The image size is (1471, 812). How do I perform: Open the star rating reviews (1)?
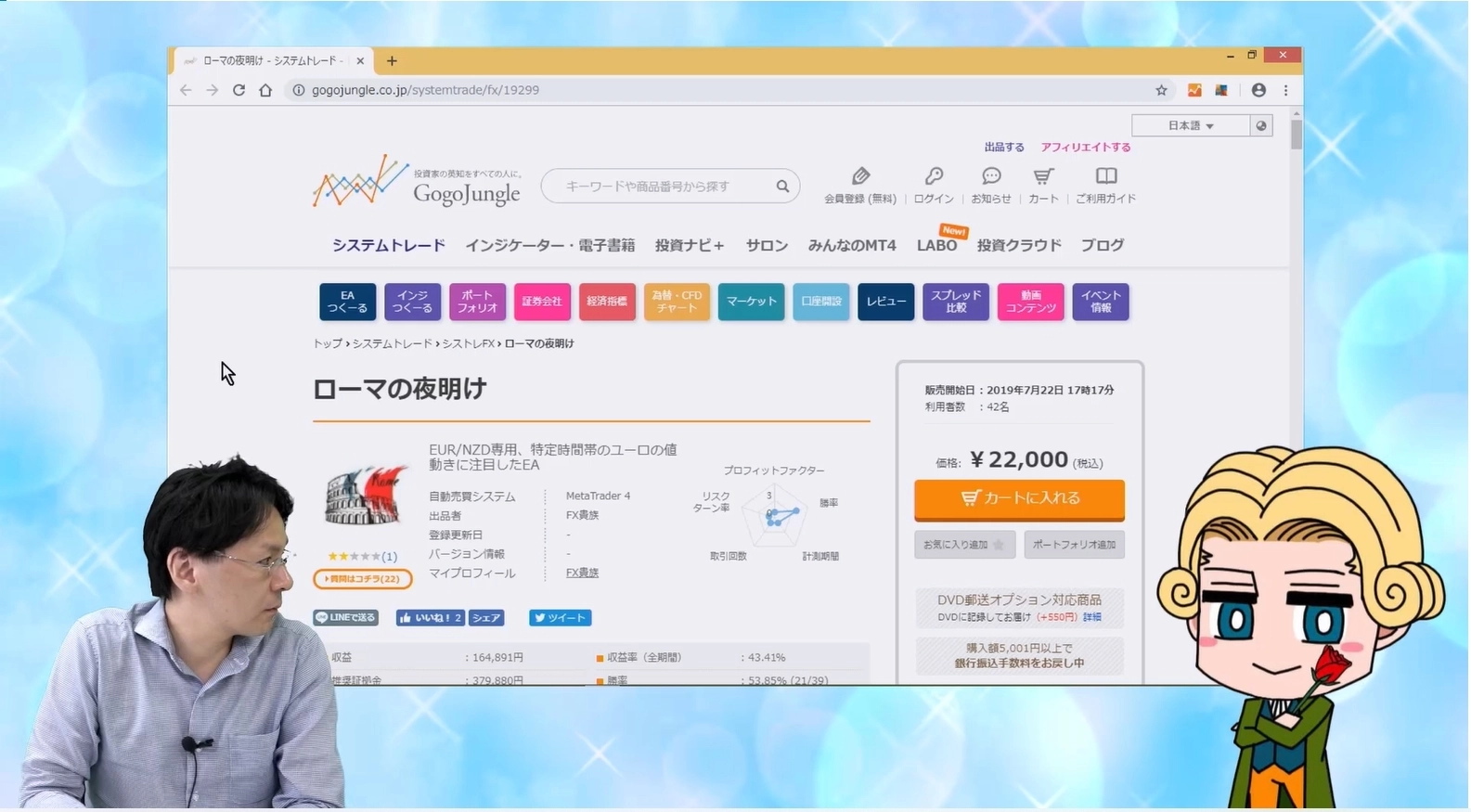pyautogui.click(x=363, y=557)
